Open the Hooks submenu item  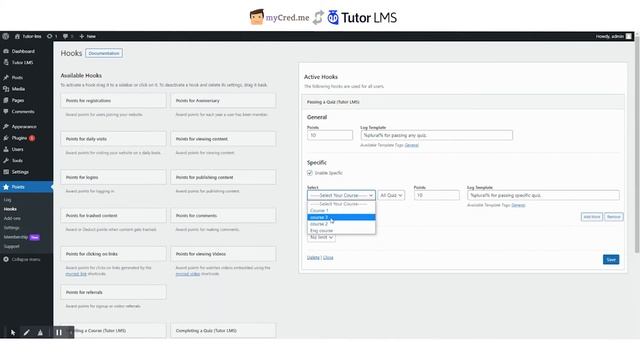point(10,209)
